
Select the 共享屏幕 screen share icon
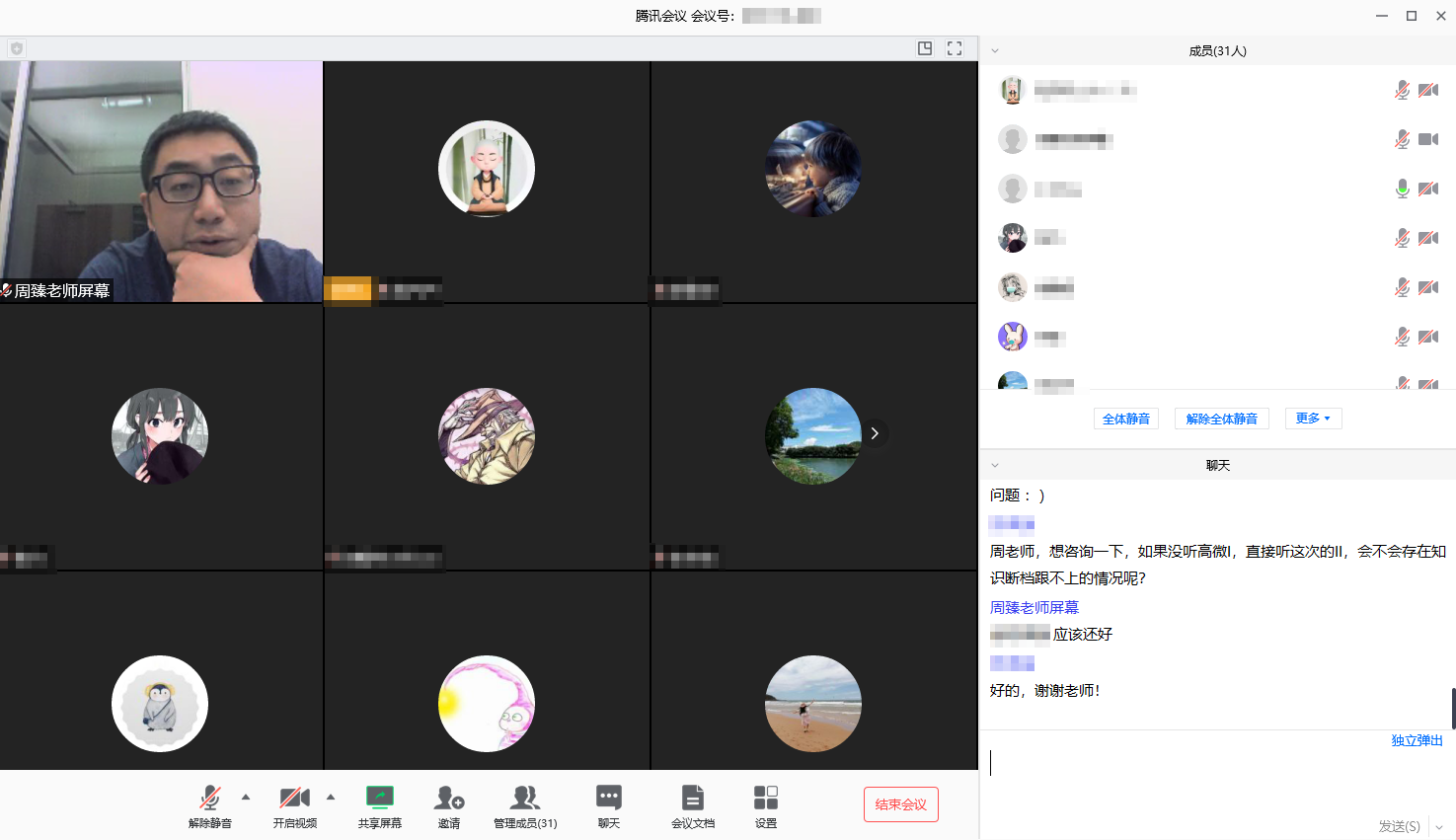coord(379,796)
